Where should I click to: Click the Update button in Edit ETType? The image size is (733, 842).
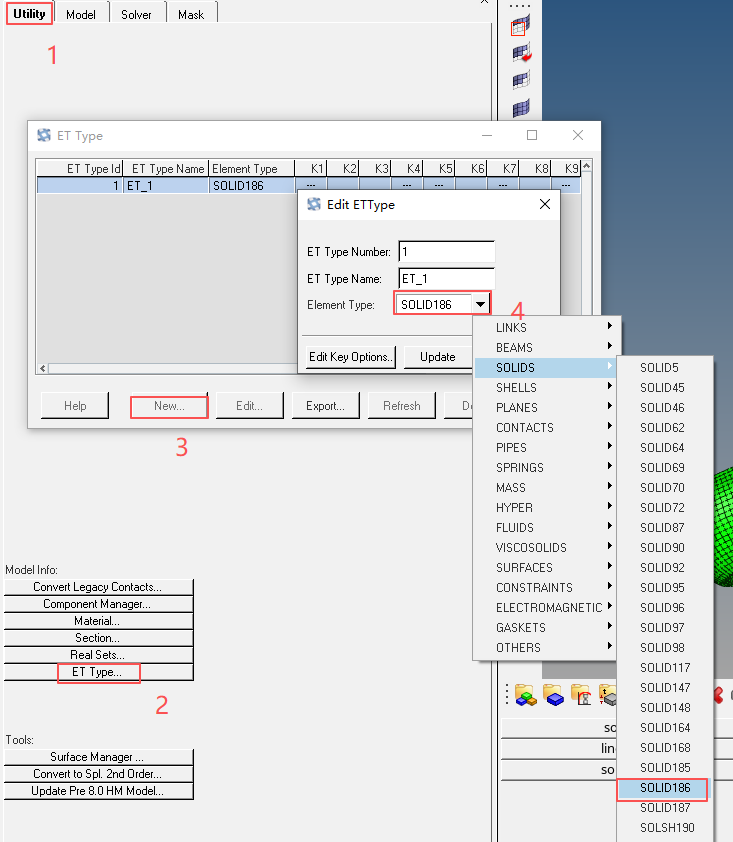coord(438,357)
